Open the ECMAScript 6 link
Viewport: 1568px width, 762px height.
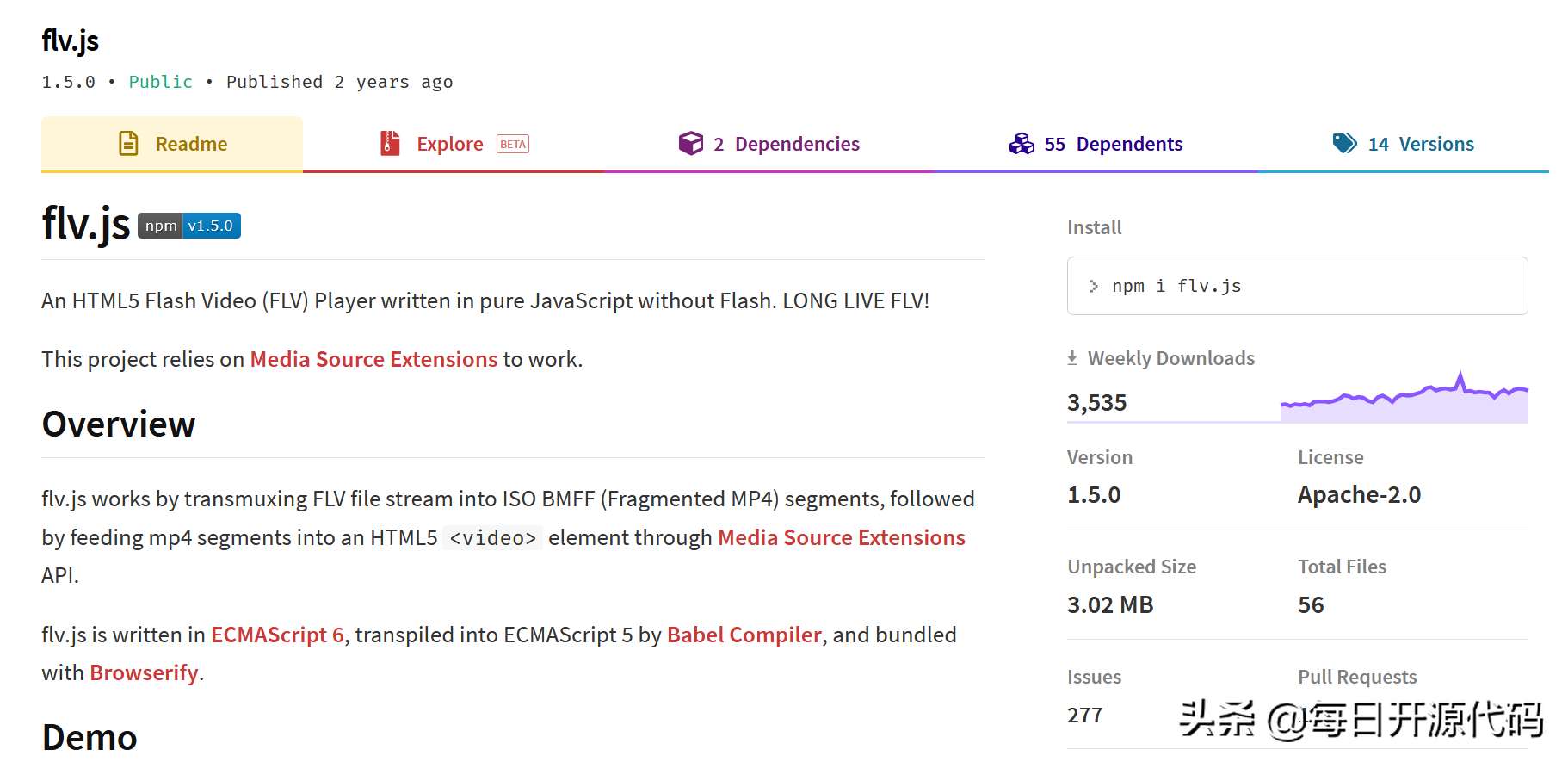(x=277, y=635)
